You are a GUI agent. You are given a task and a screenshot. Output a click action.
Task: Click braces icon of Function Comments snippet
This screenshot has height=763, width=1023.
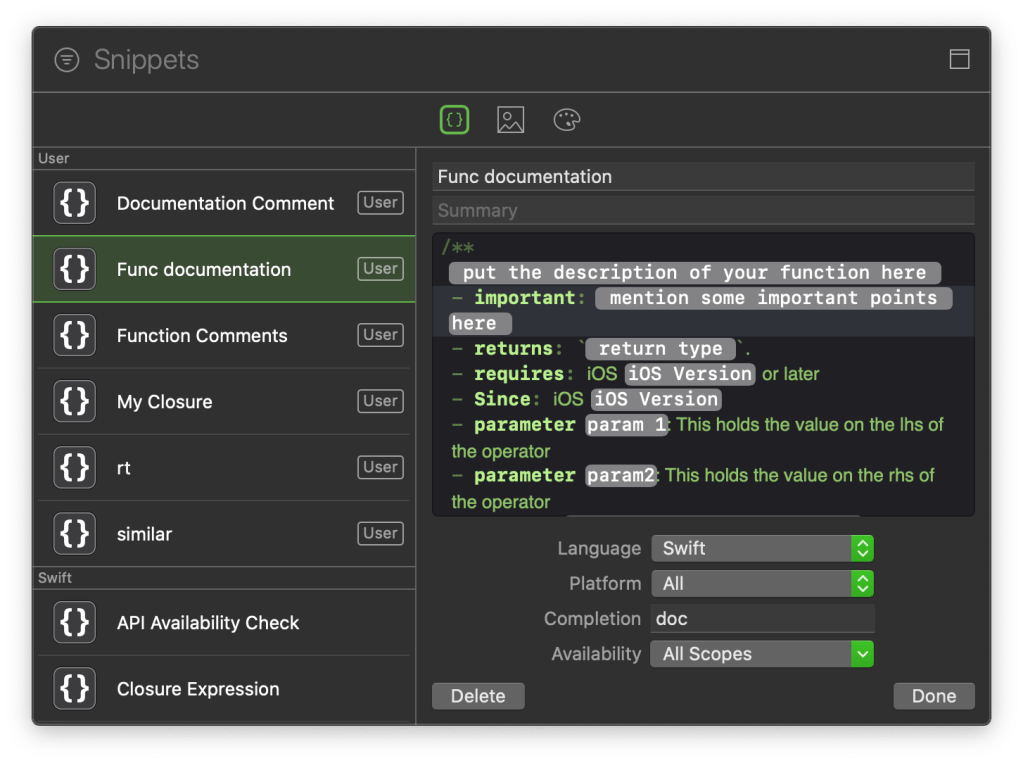(x=75, y=335)
